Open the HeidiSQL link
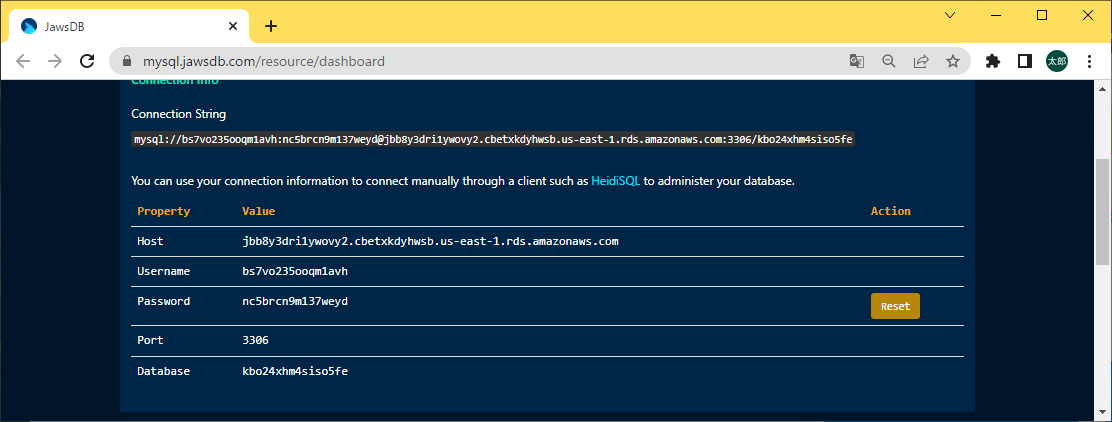Screen dimensions: 1112x422 point(616,181)
